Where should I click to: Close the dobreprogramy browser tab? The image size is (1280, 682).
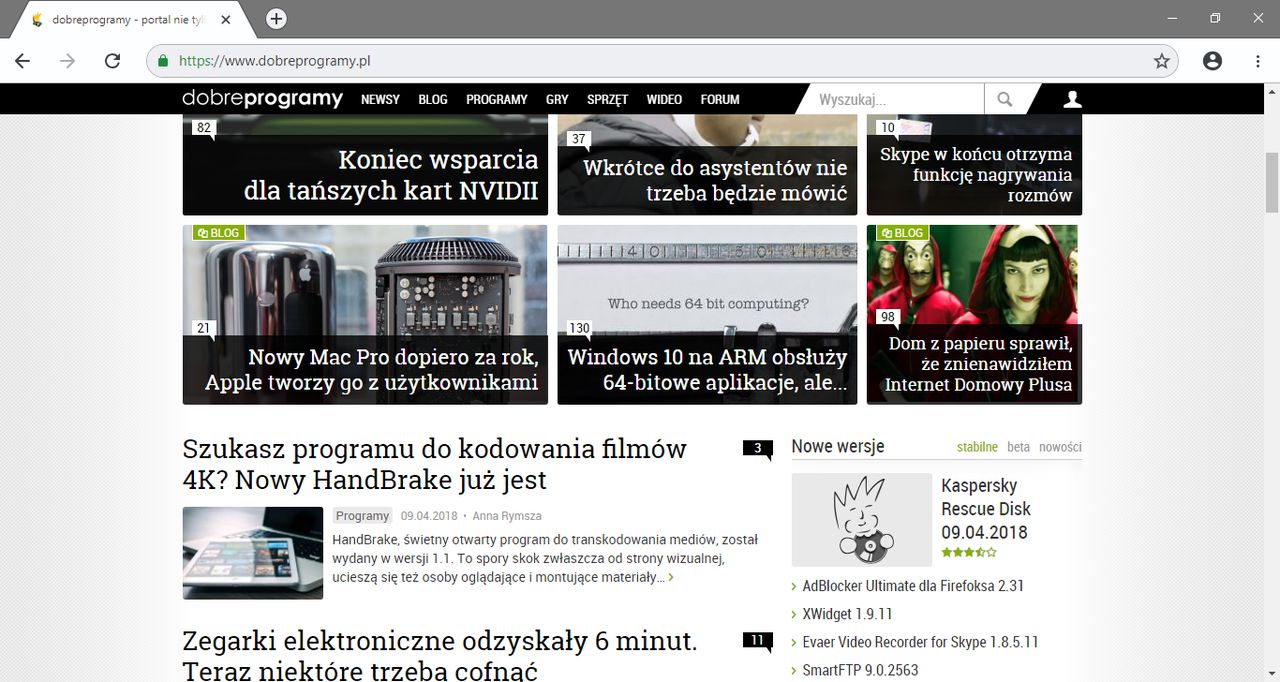pyautogui.click(x=226, y=20)
